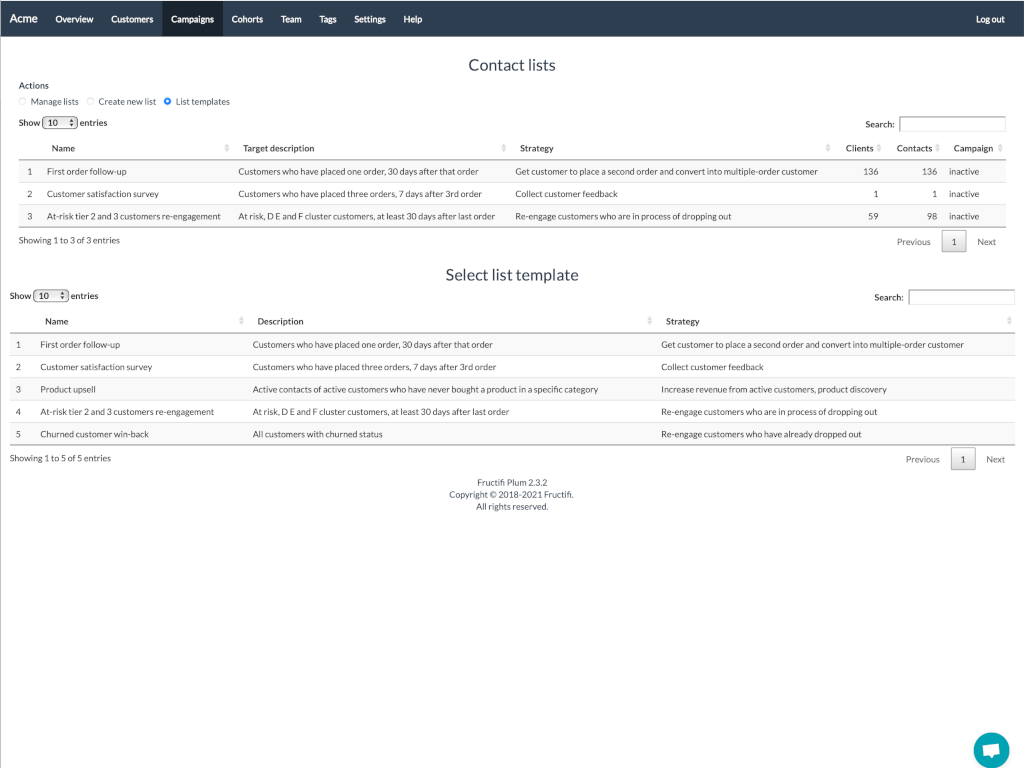Open contact lists entries-per-page dropdown
Image resolution: width=1024 pixels, height=768 pixels.
(60, 123)
